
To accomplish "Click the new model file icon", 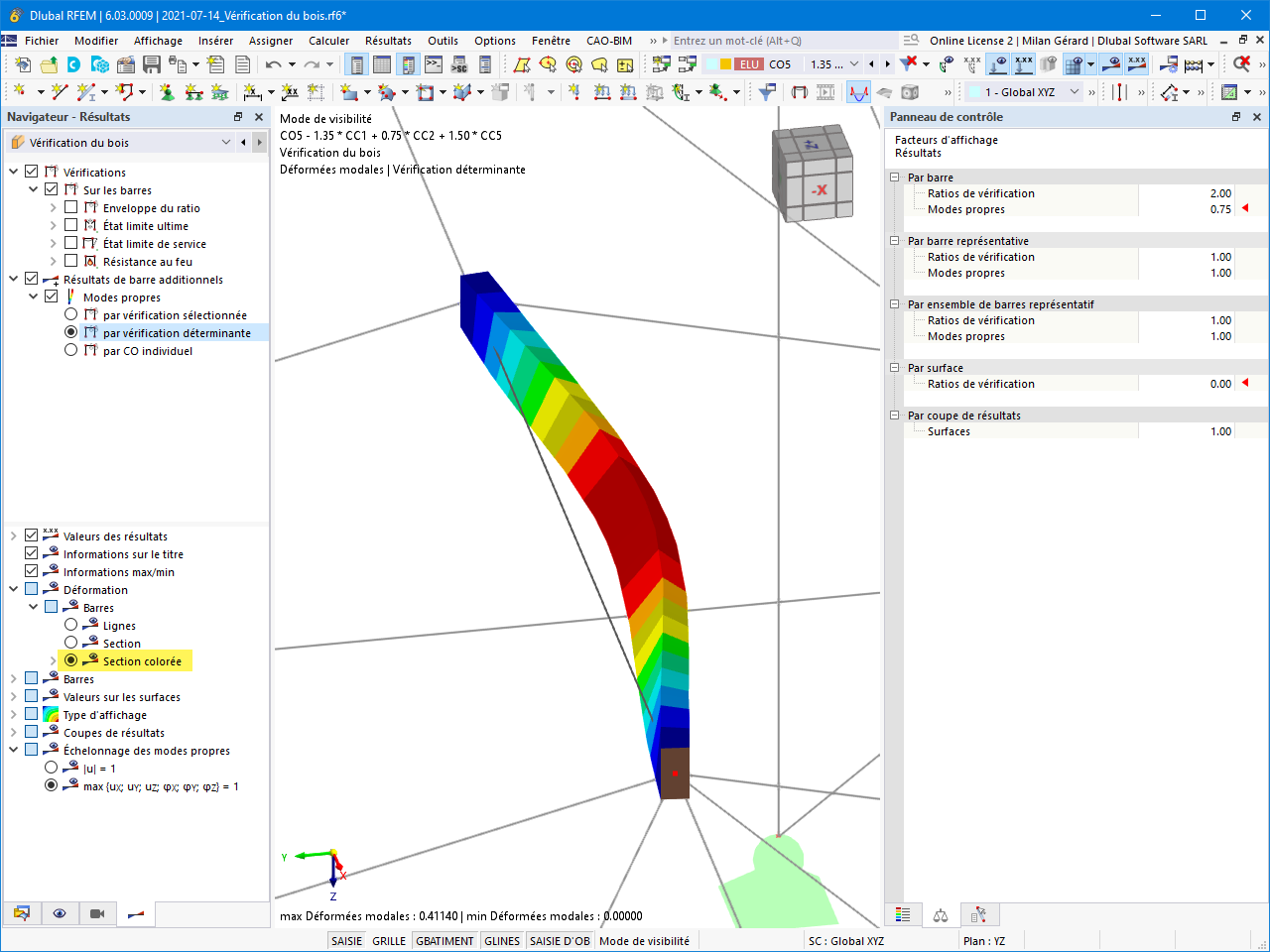I will tap(22, 64).
